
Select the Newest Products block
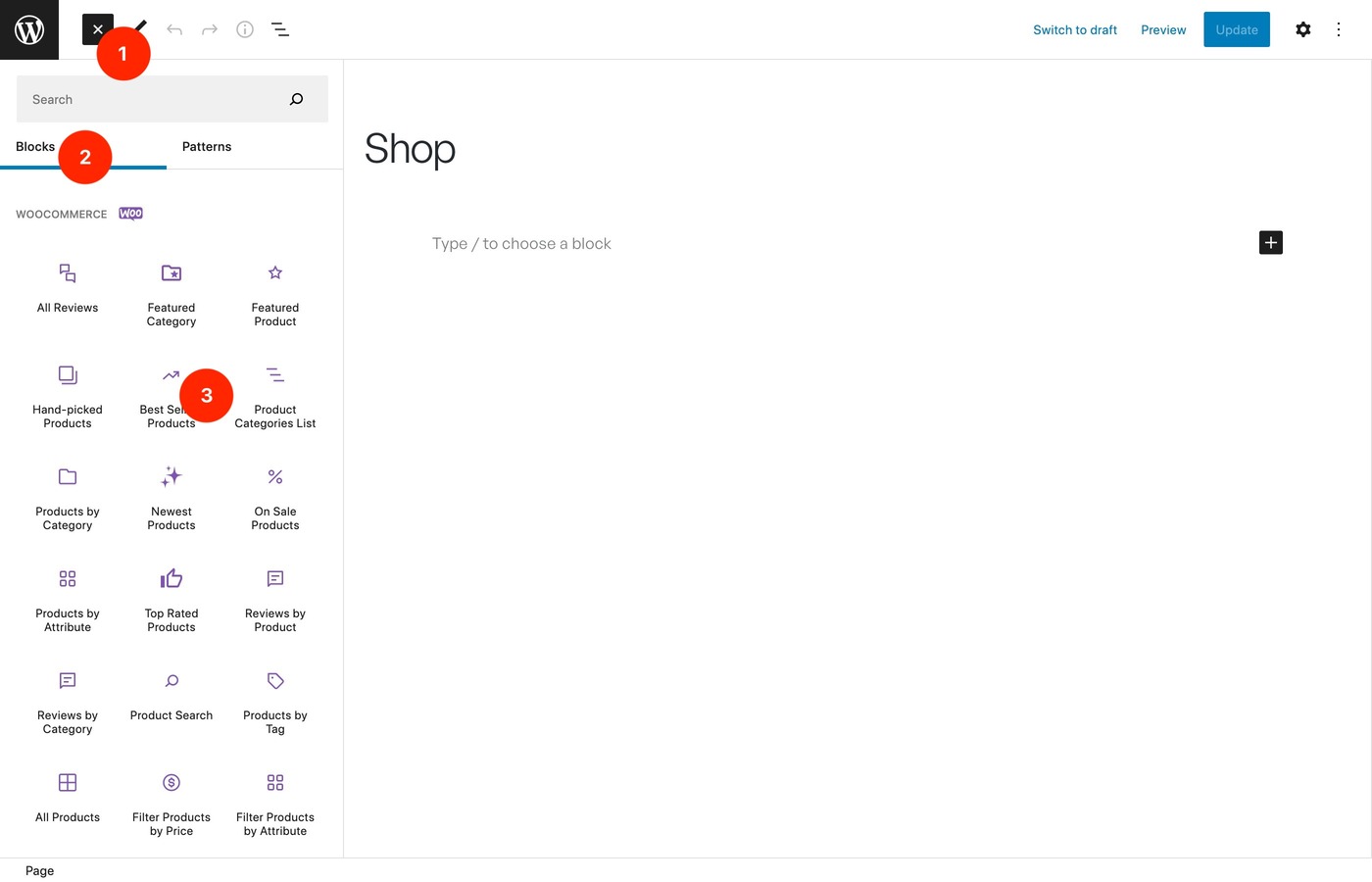(x=171, y=498)
